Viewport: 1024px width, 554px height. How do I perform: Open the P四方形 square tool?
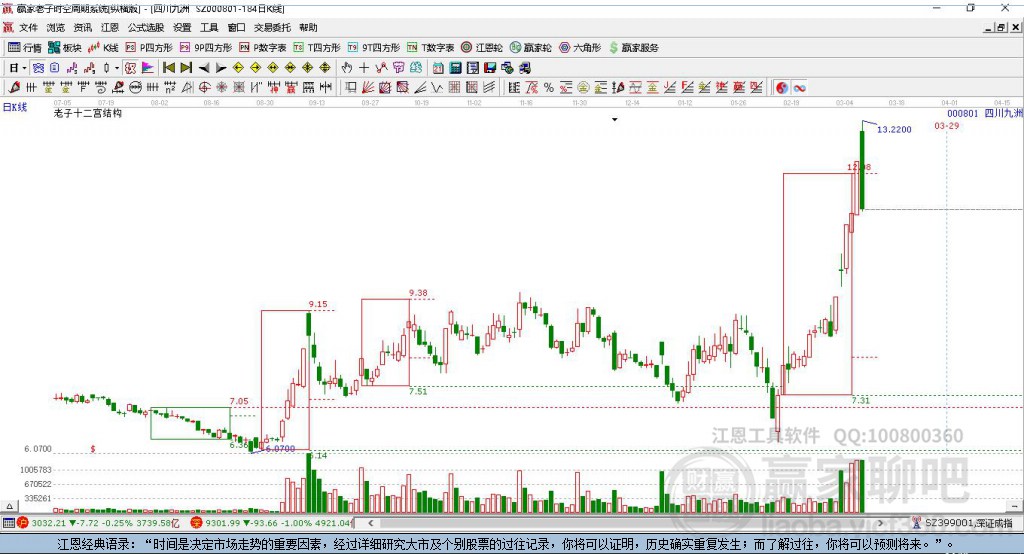point(149,48)
